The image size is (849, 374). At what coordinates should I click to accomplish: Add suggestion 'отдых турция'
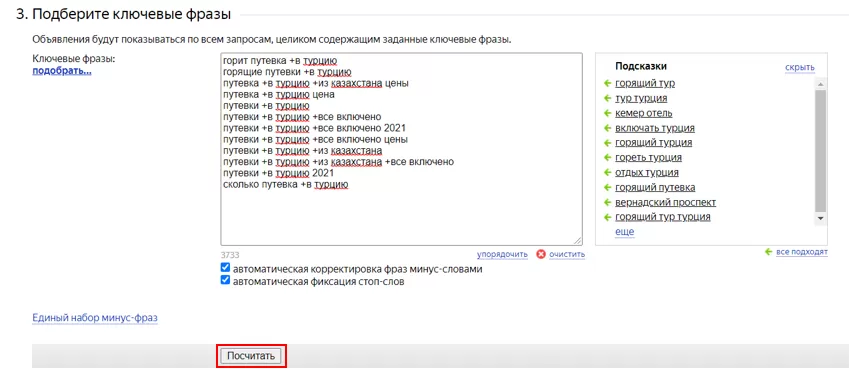click(646, 173)
